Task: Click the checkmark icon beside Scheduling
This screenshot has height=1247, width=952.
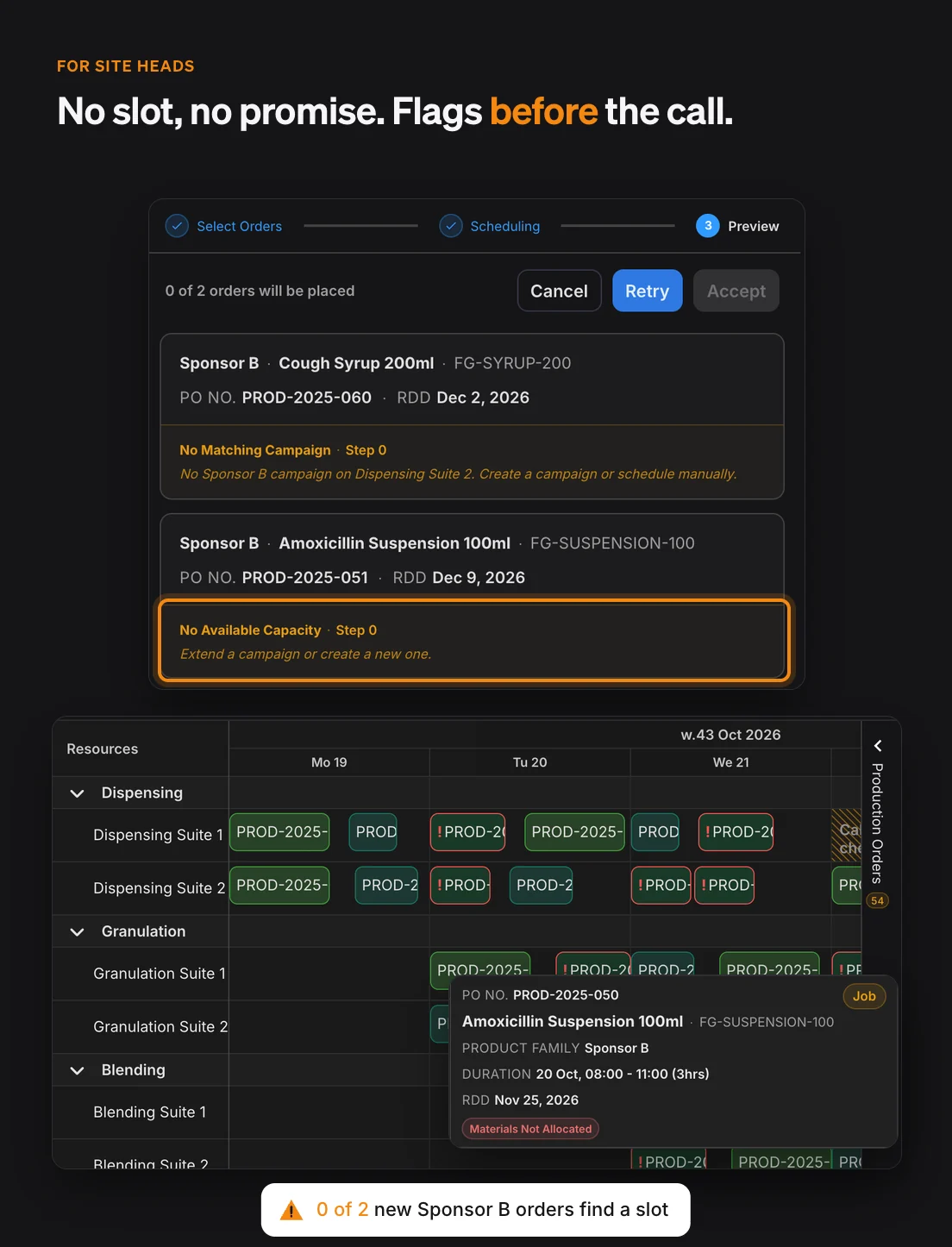Action: [451, 226]
